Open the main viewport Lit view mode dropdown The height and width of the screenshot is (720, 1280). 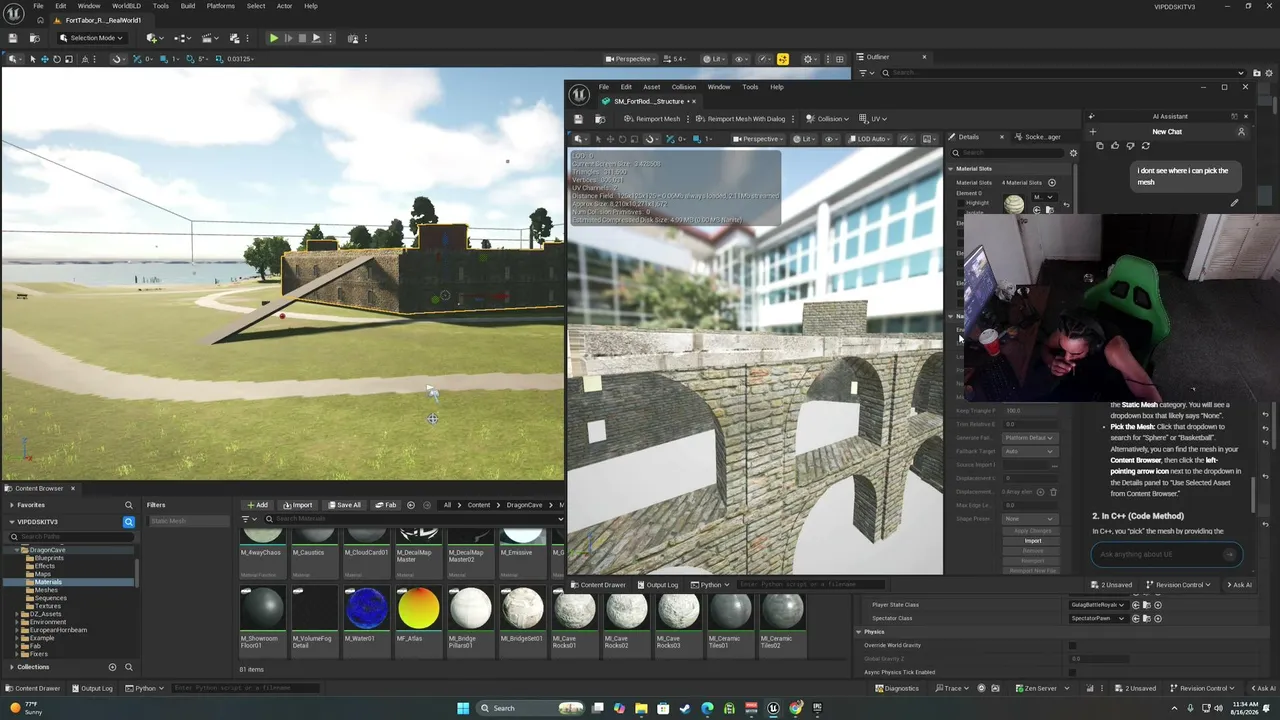tap(714, 59)
